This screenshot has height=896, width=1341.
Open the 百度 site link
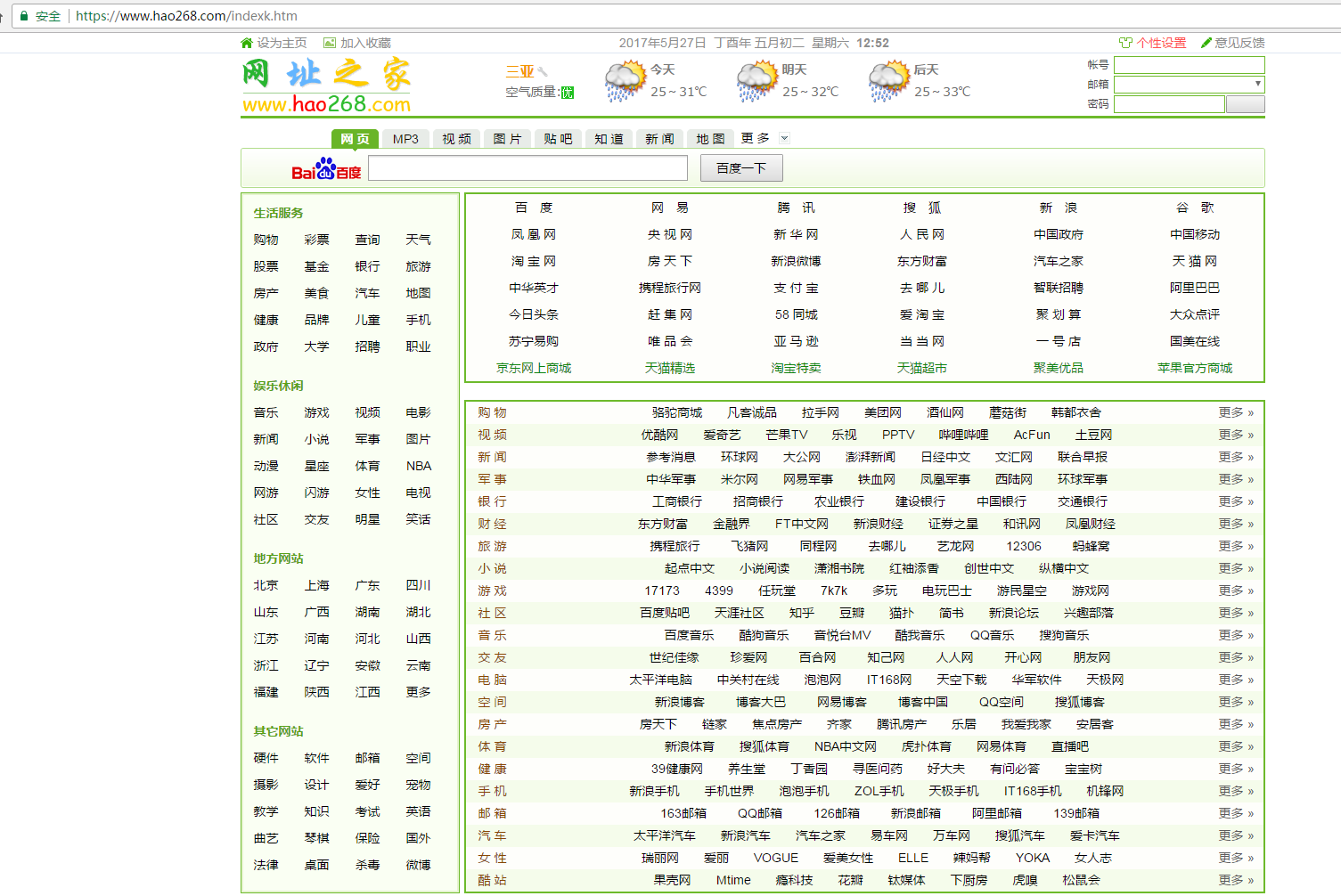pyautogui.click(x=534, y=208)
